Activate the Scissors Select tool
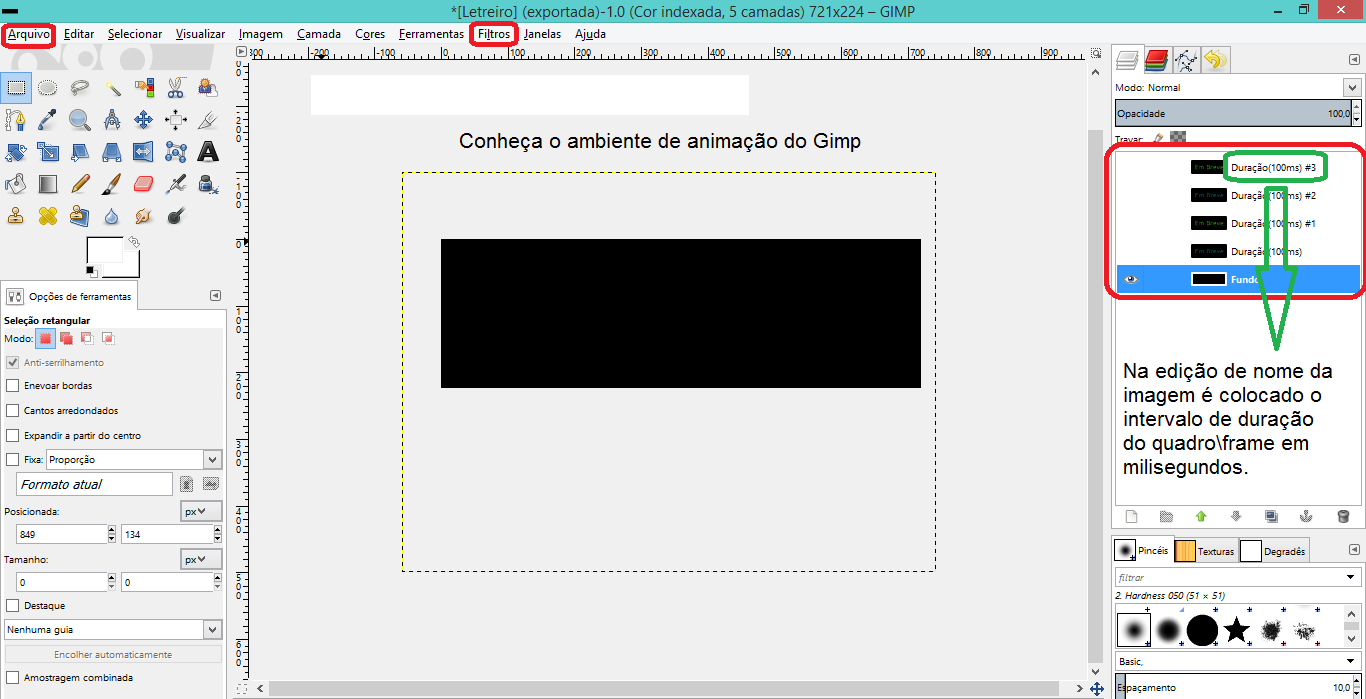 (x=175, y=88)
